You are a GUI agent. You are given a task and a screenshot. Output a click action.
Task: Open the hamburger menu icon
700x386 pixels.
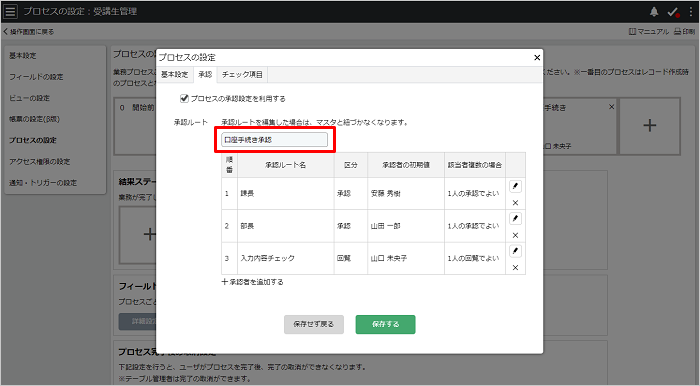pos(10,11)
